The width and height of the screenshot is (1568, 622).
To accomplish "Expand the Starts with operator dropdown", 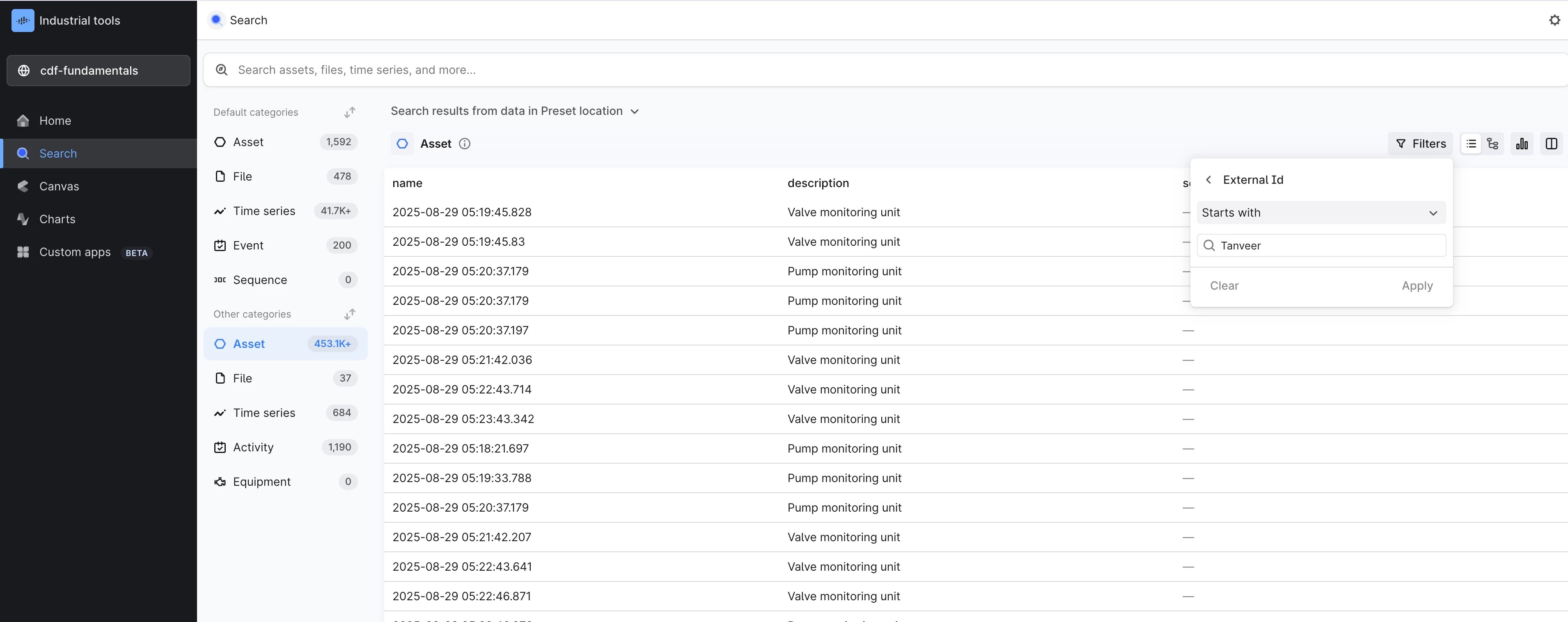I will click(1320, 213).
